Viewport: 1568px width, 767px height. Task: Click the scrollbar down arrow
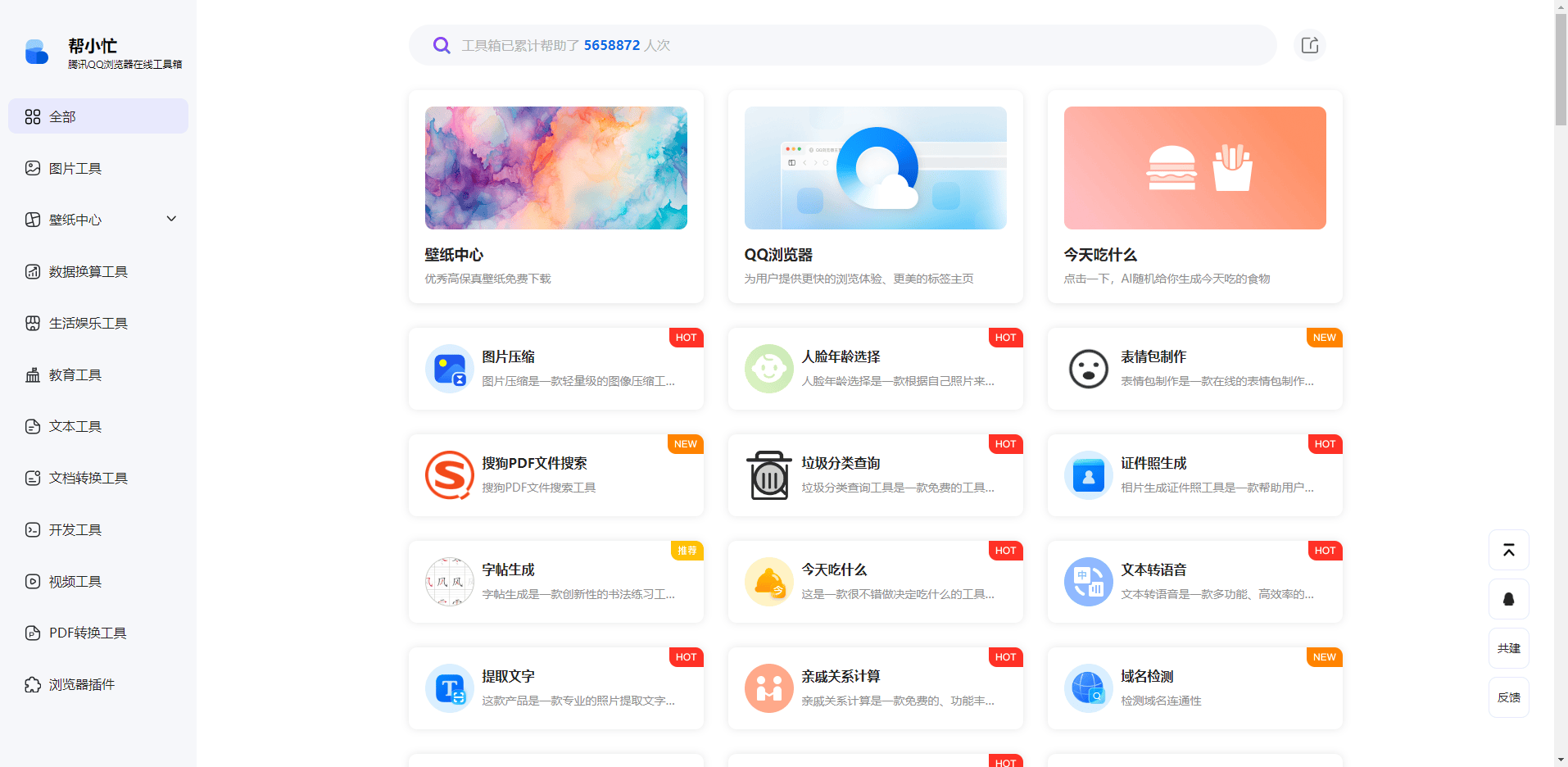click(x=1561, y=760)
